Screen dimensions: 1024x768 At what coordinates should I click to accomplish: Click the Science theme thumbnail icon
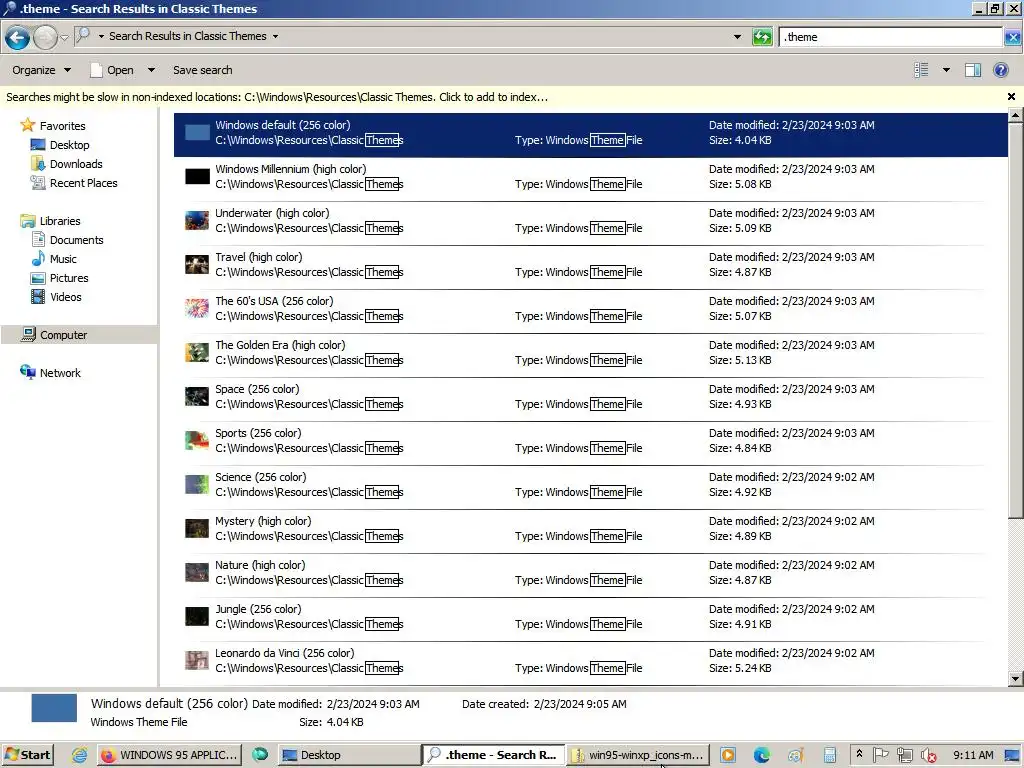197,485
